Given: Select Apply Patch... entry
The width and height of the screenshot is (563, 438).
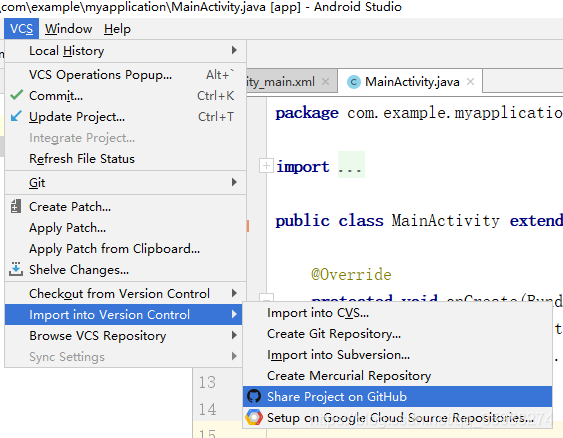Looking at the screenshot, I should (x=126, y=228).
